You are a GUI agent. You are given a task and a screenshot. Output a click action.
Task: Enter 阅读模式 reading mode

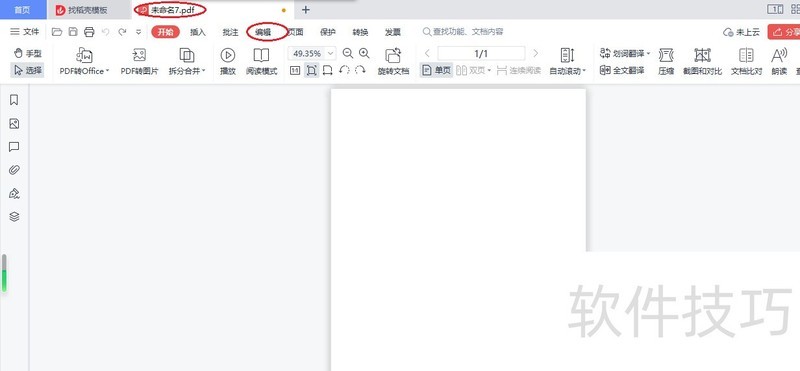tap(261, 61)
